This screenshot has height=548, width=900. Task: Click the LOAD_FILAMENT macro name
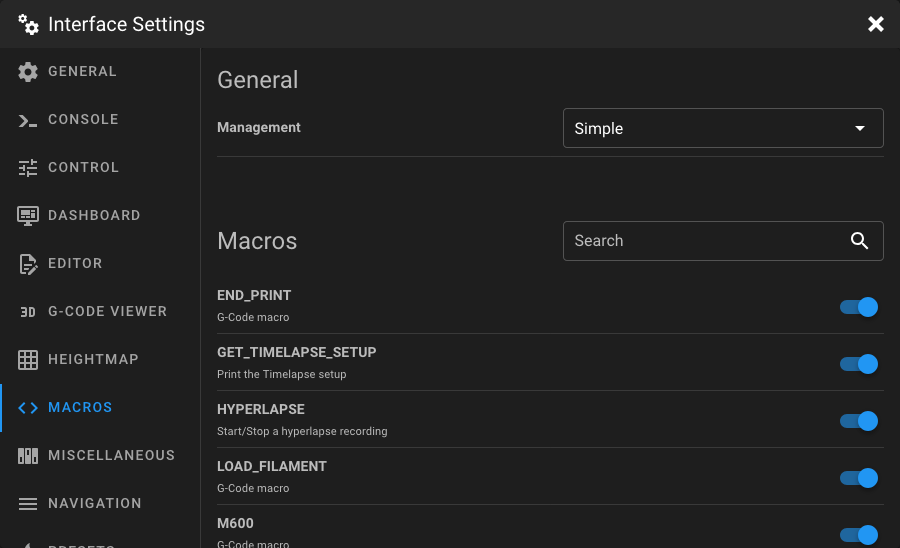pyautogui.click(x=271, y=467)
